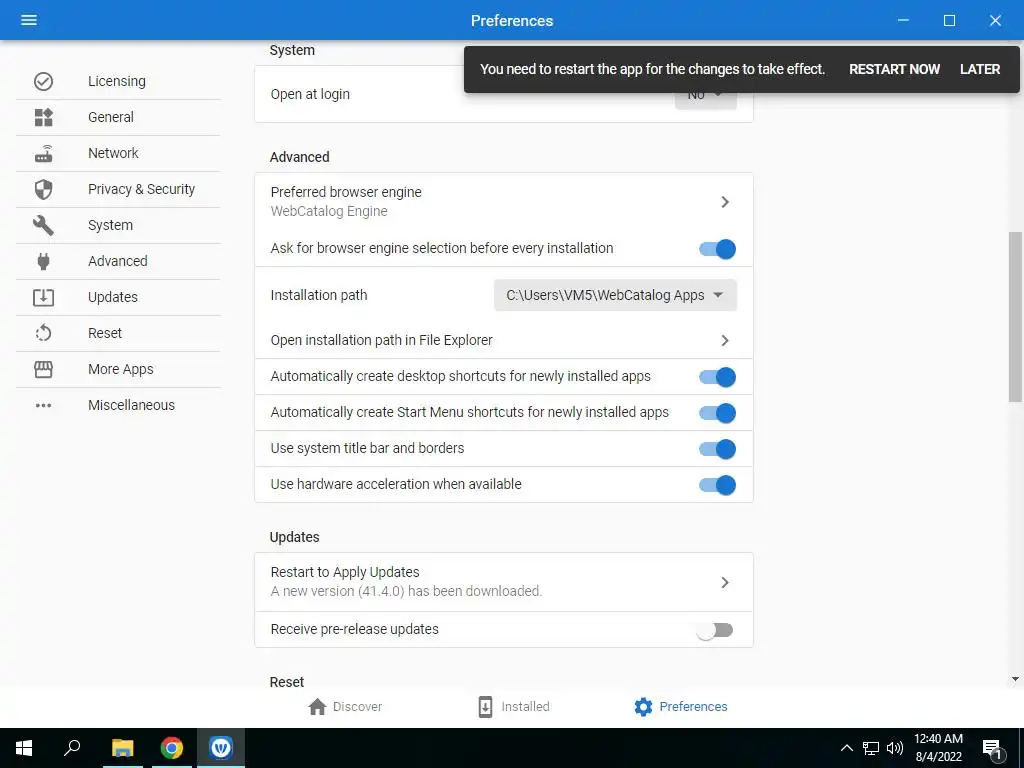1024x768 pixels.
Task: Show hidden system tray icons
Action: [x=846, y=748]
